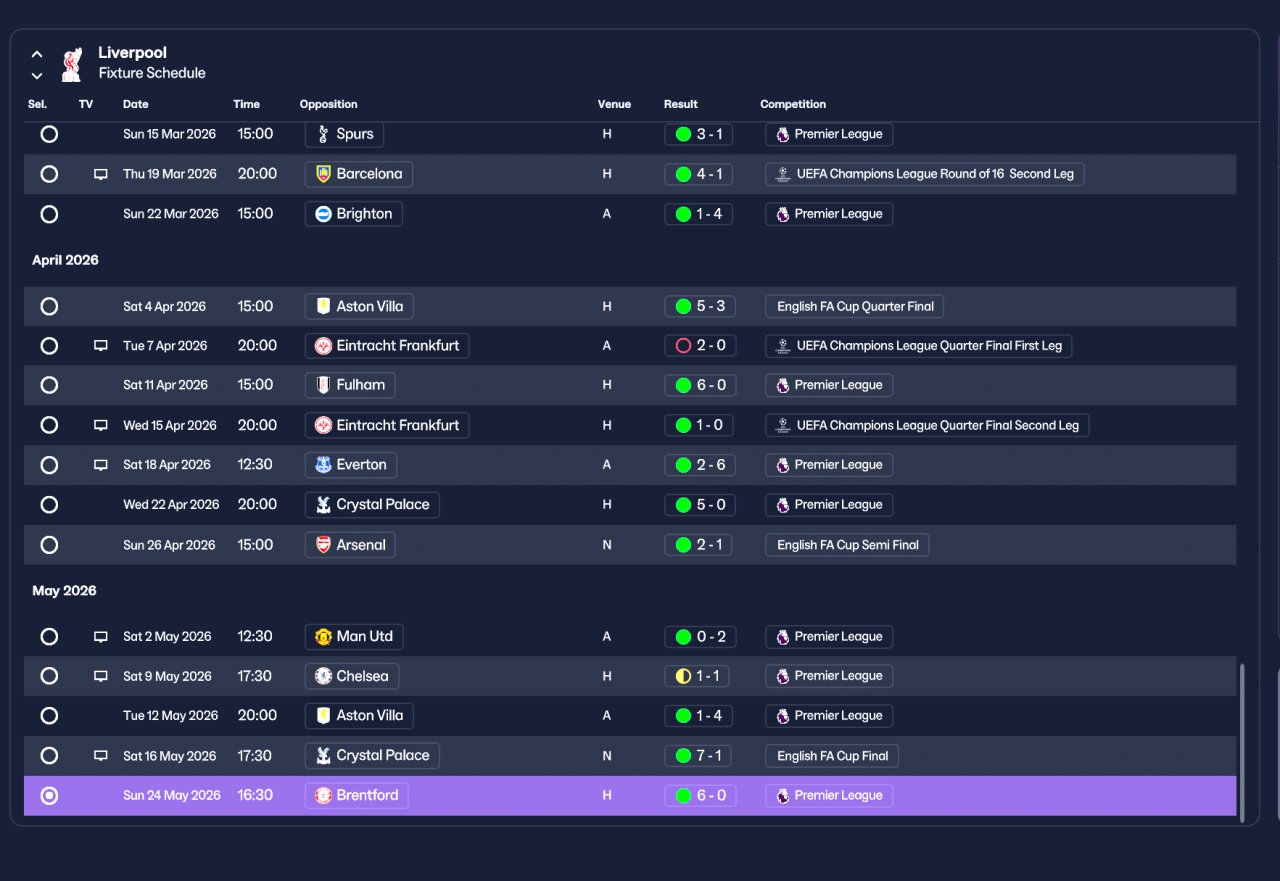Open the 7 Apr Eintracht Frankfurt team link
The height and width of the screenshot is (881, 1280).
[x=387, y=346]
